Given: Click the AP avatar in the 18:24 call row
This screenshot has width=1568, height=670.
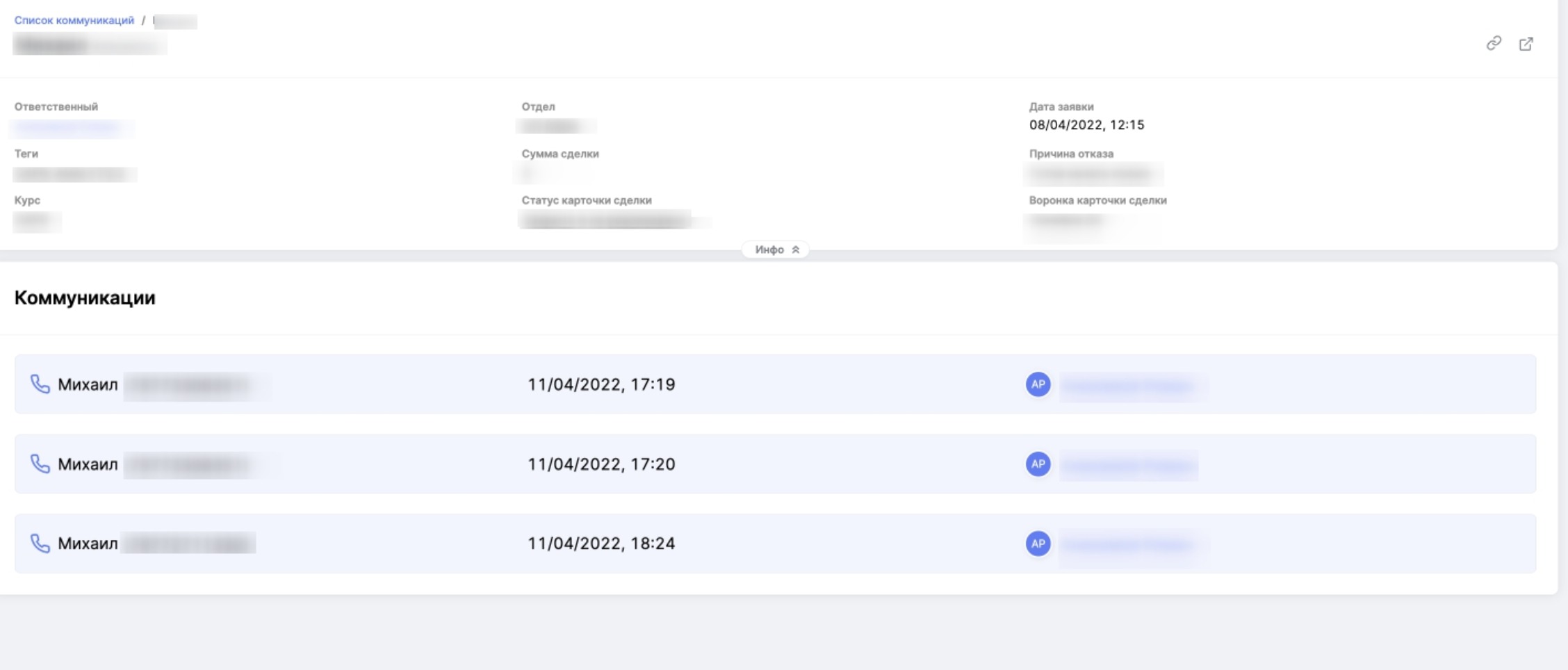Looking at the screenshot, I should [1038, 544].
